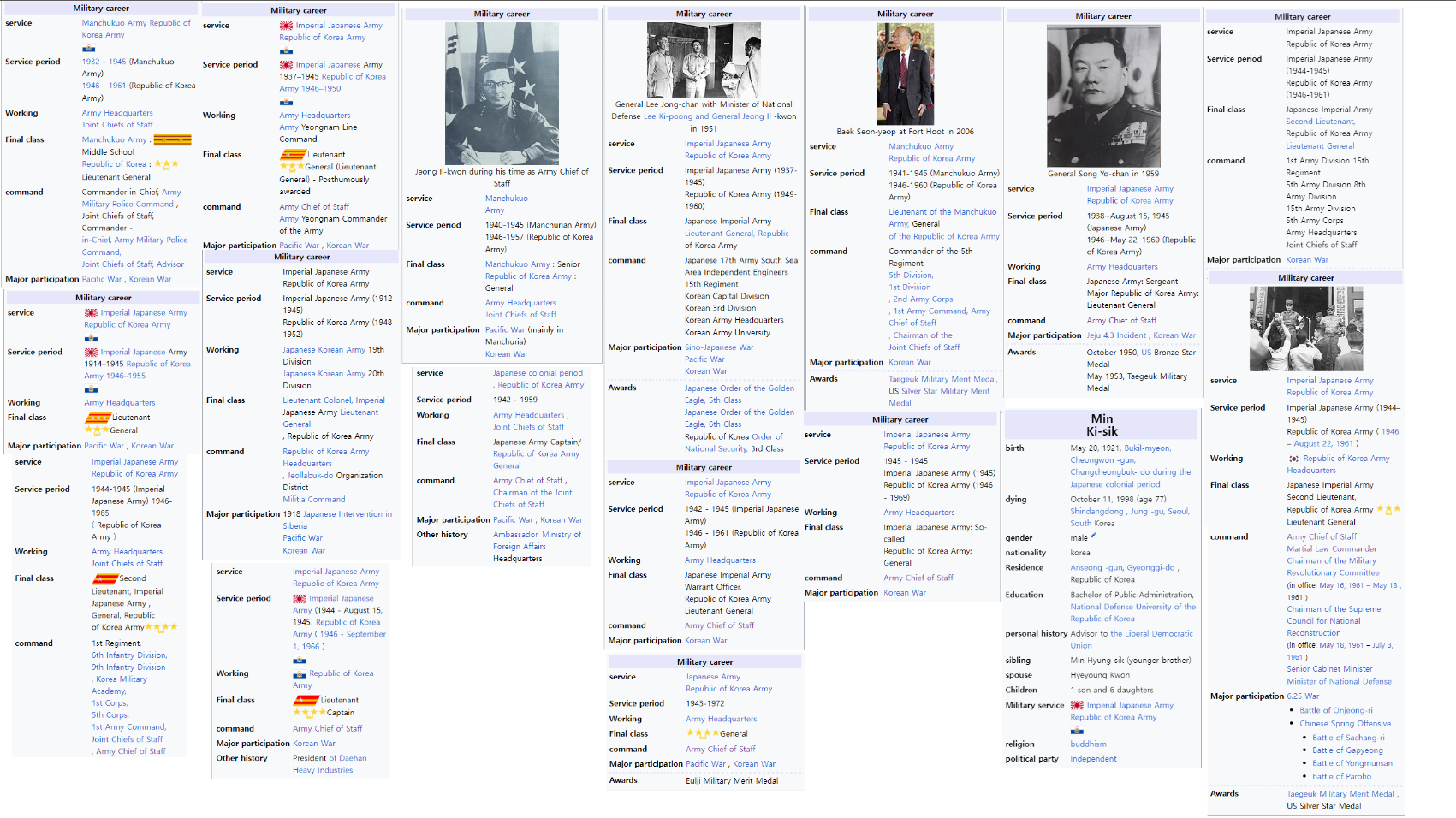Open the "Jeollabuk-do" link

pos(310,476)
